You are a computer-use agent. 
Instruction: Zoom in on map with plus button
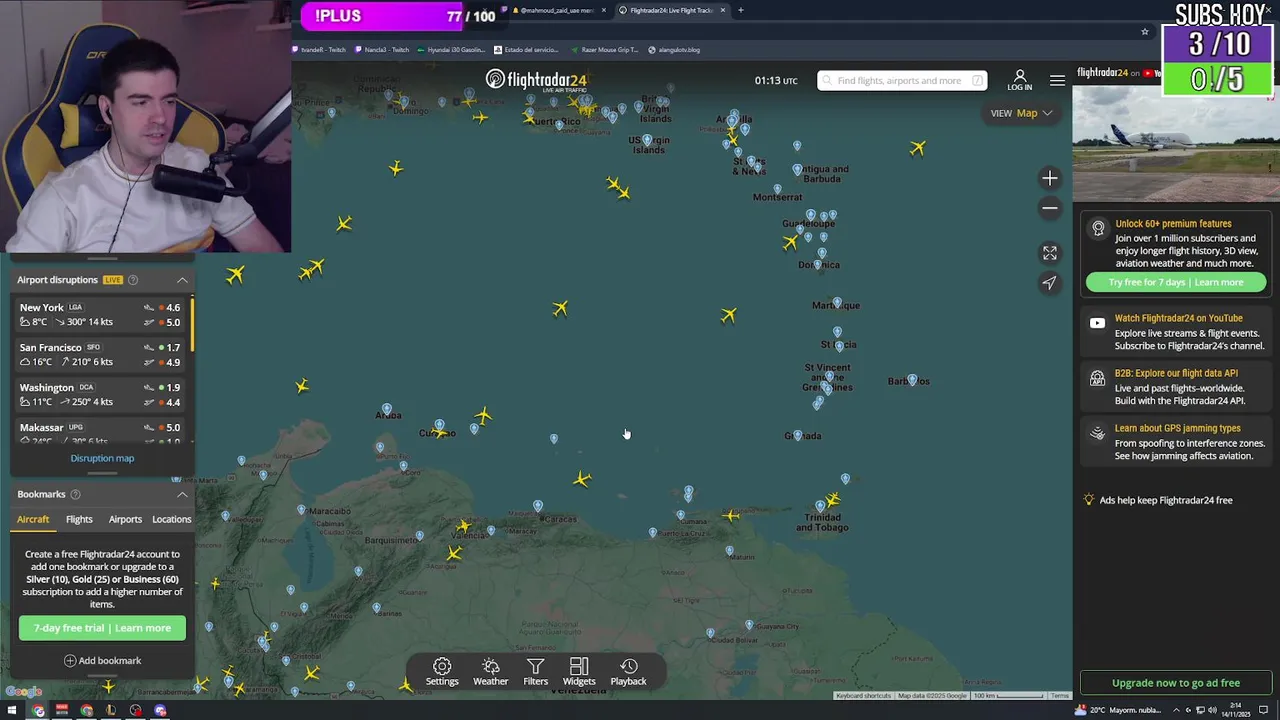coord(1049,178)
